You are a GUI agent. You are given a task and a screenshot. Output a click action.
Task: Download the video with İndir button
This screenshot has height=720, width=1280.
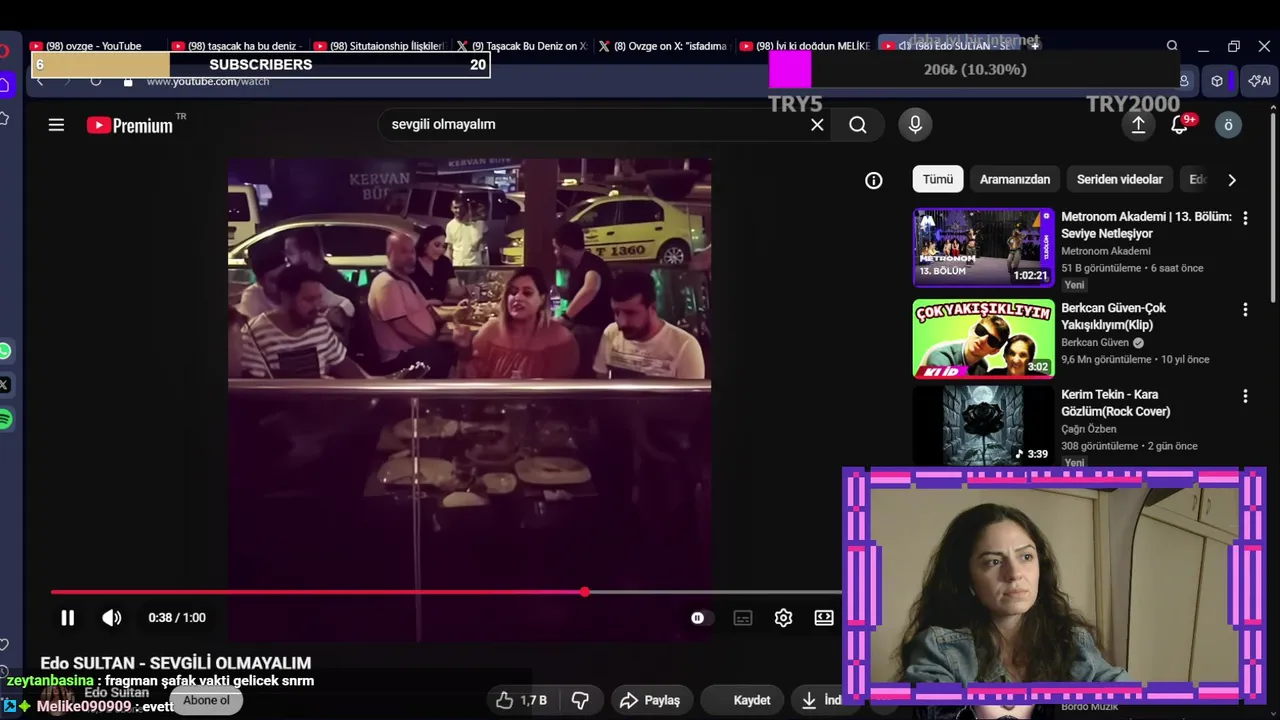click(820, 700)
